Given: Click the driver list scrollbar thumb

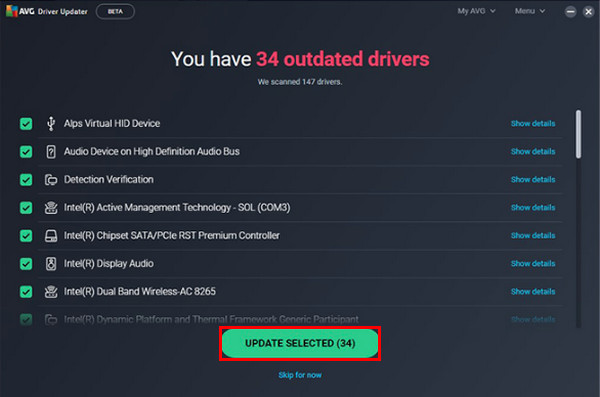Looking at the screenshot, I should (x=578, y=134).
